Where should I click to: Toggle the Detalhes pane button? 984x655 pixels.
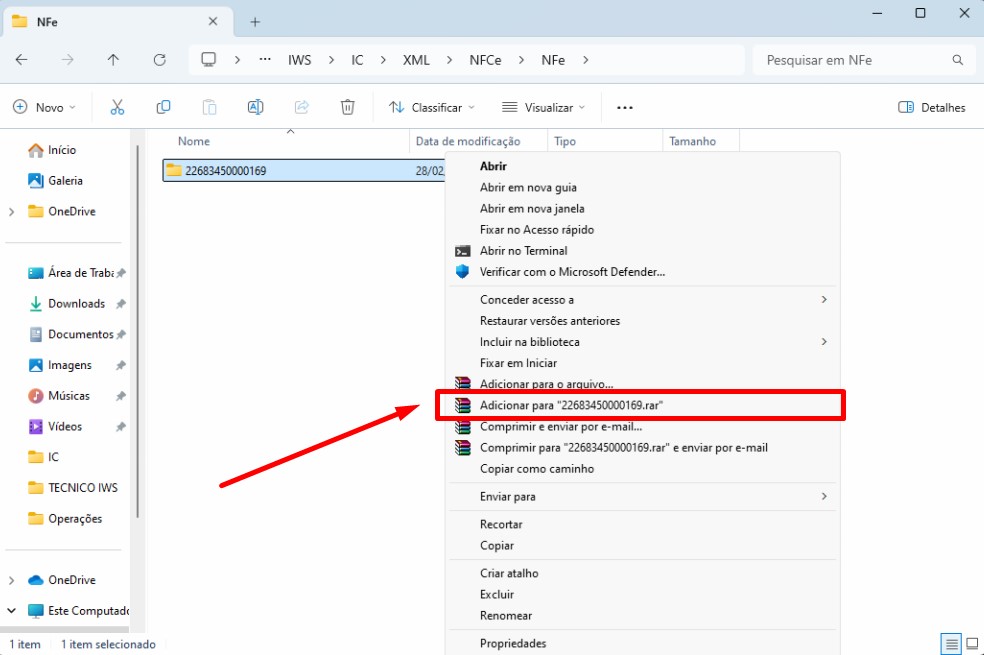[x=931, y=107]
